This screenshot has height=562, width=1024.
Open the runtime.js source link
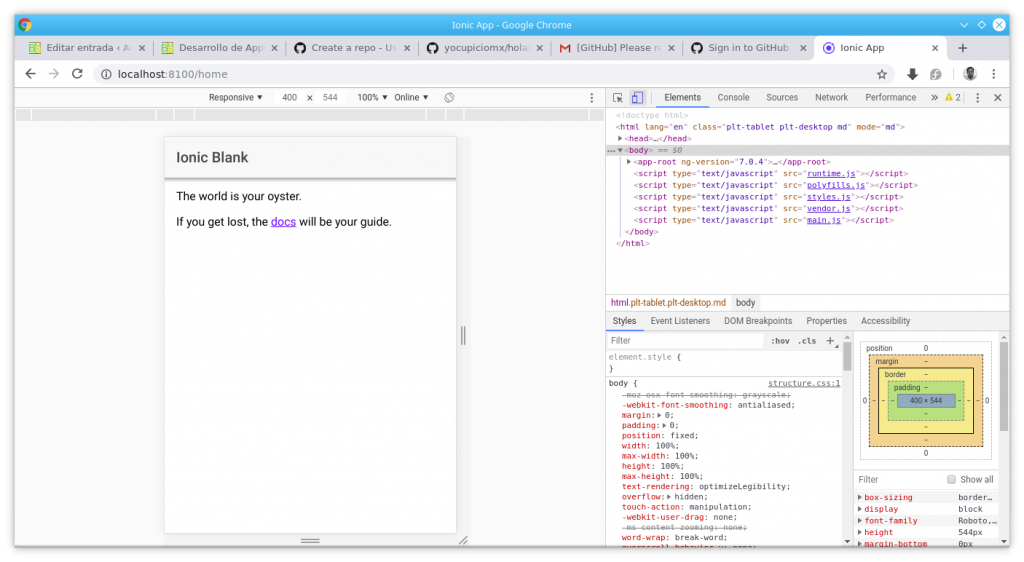pos(831,174)
